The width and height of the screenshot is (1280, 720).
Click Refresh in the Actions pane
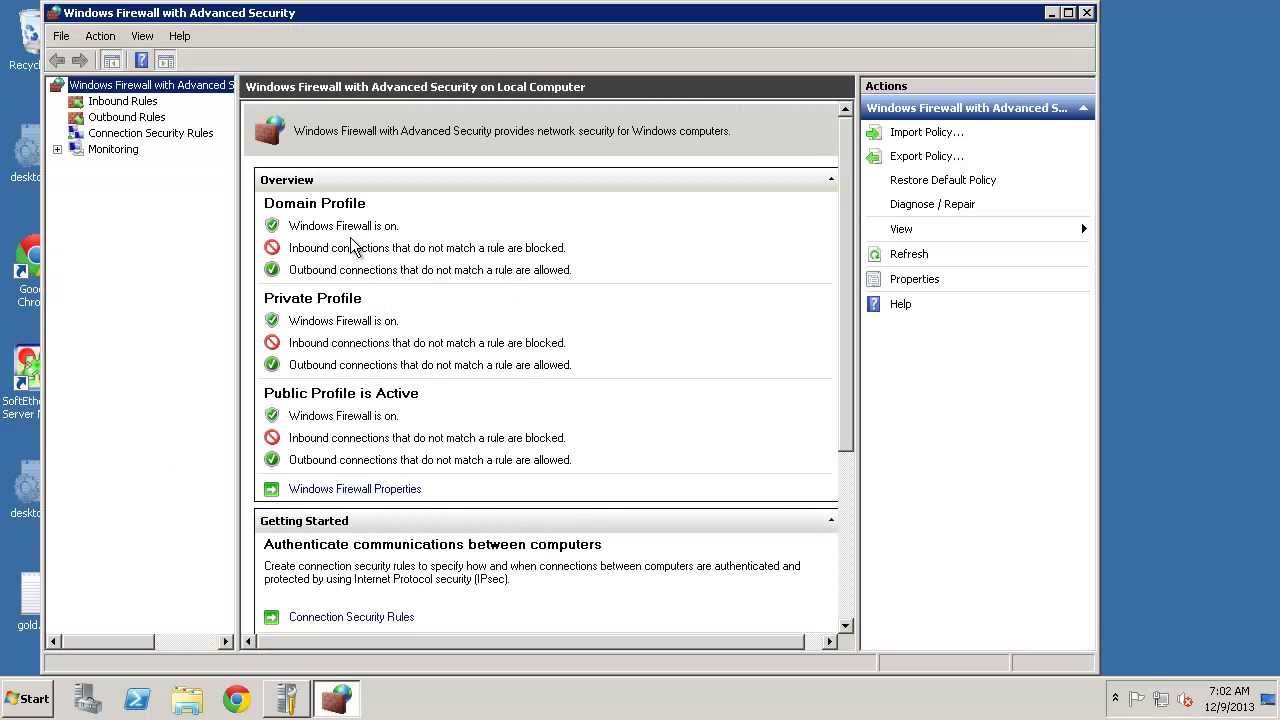[x=909, y=254]
